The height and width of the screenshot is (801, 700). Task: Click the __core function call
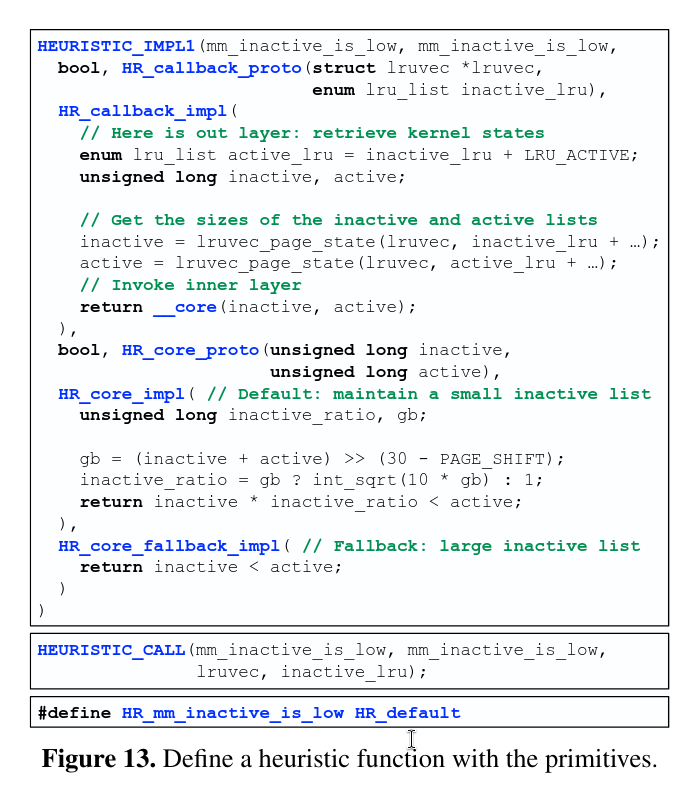(x=185, y=307)
